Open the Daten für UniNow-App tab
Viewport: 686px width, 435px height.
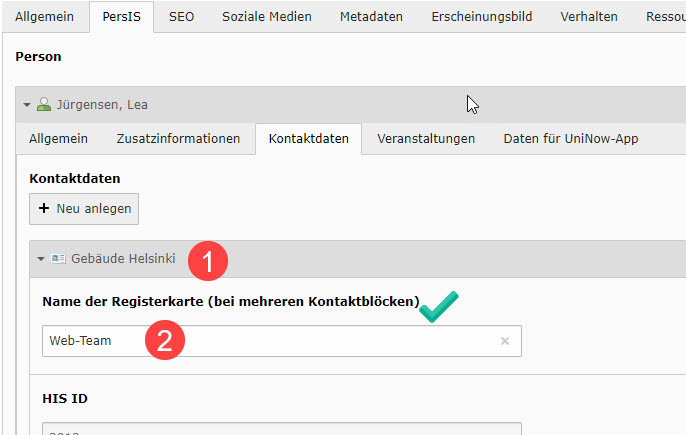570,139
